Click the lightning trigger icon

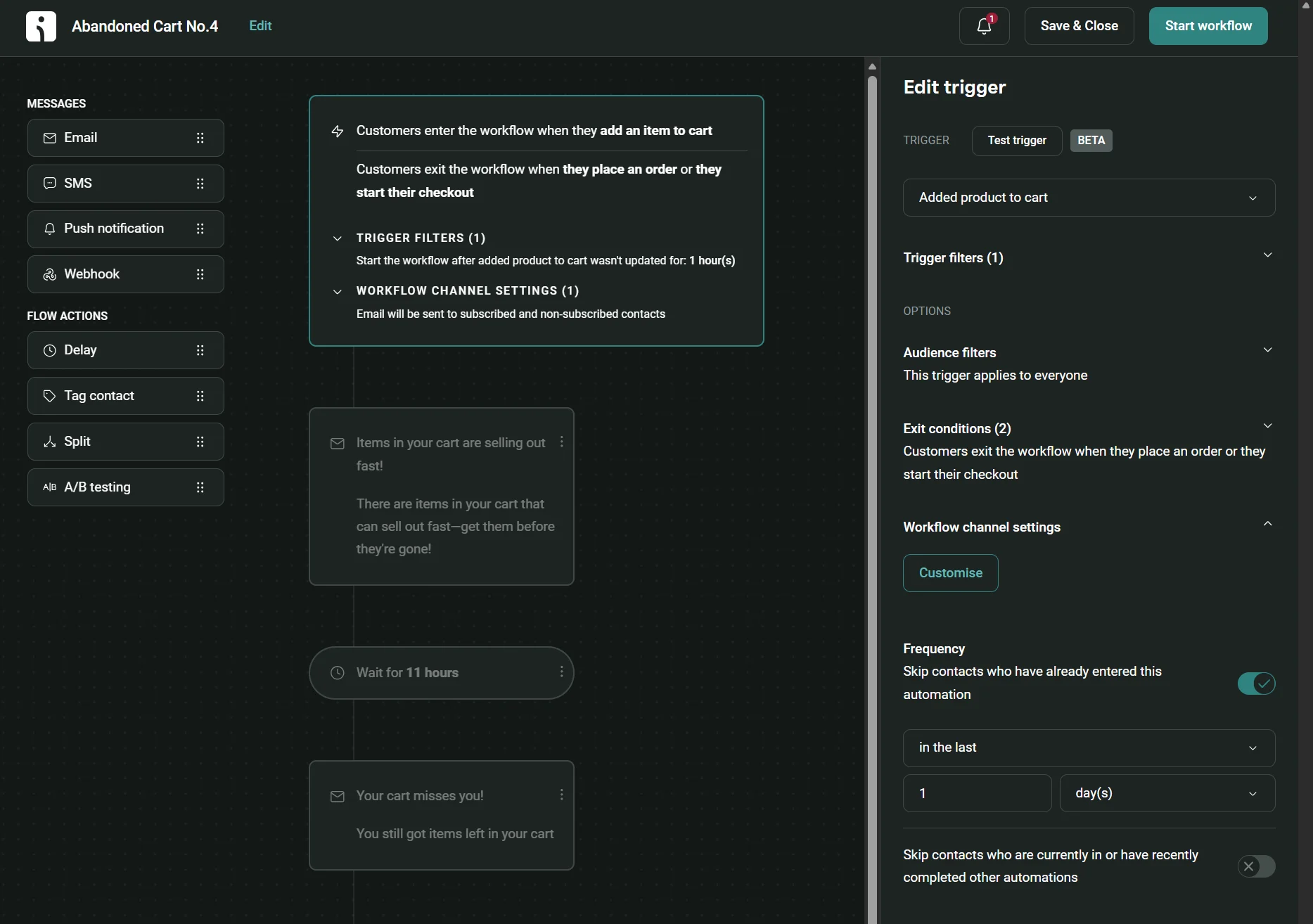(x=338, y=131)
